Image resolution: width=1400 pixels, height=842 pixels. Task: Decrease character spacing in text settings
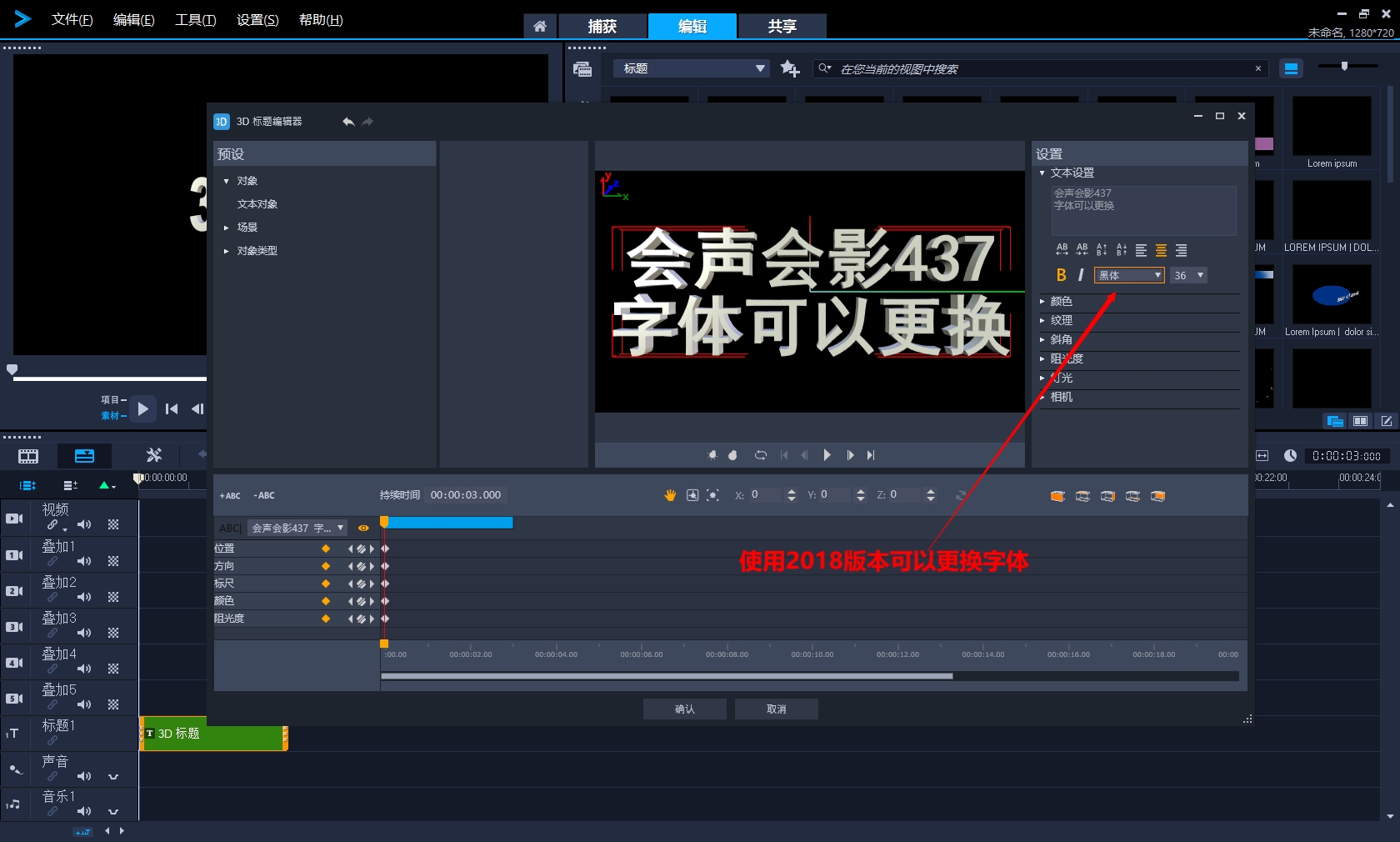[1082, 249]
